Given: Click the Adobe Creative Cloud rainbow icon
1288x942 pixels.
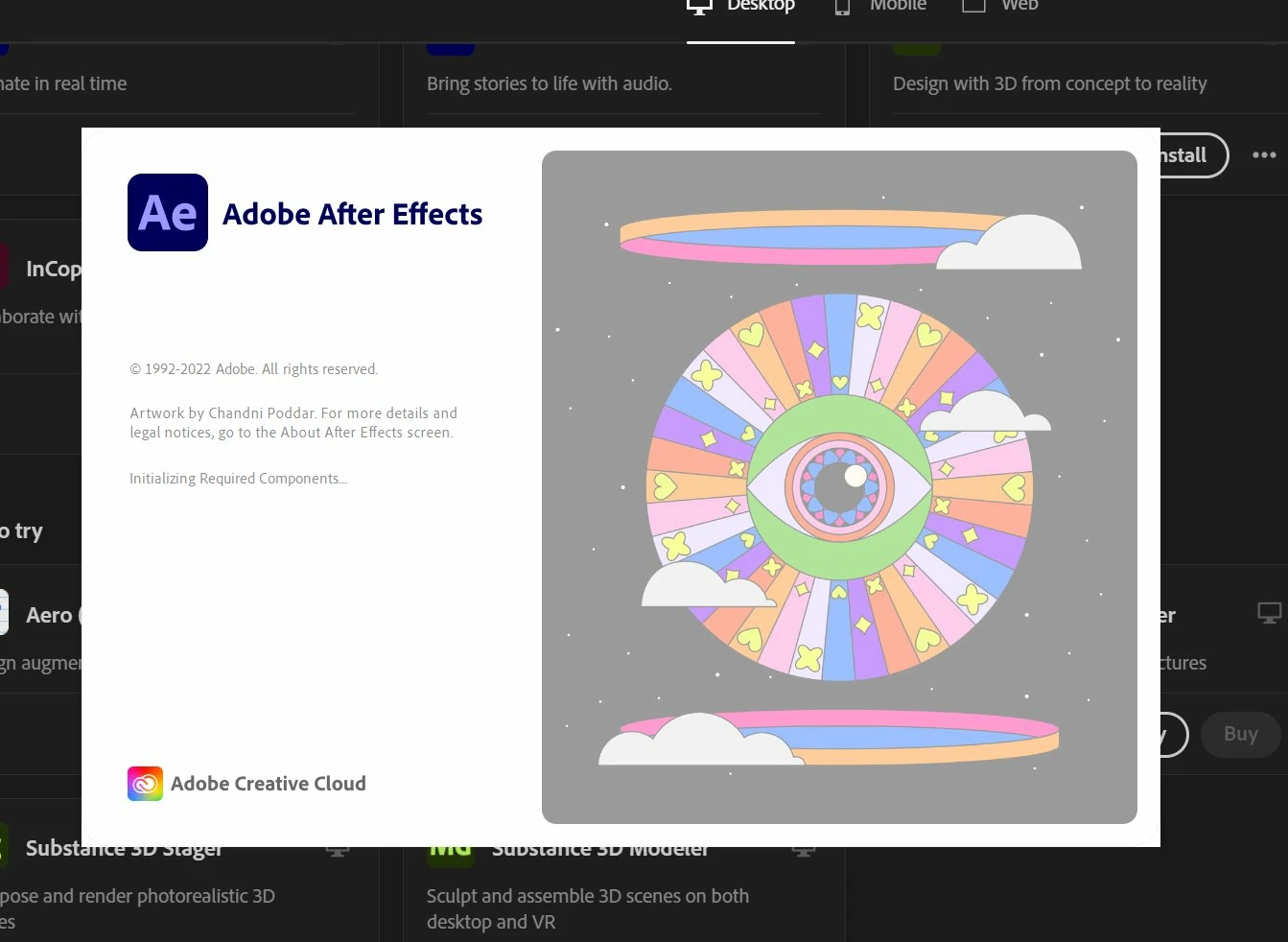Looking at the screenshot, I should [x=145, y=784].
